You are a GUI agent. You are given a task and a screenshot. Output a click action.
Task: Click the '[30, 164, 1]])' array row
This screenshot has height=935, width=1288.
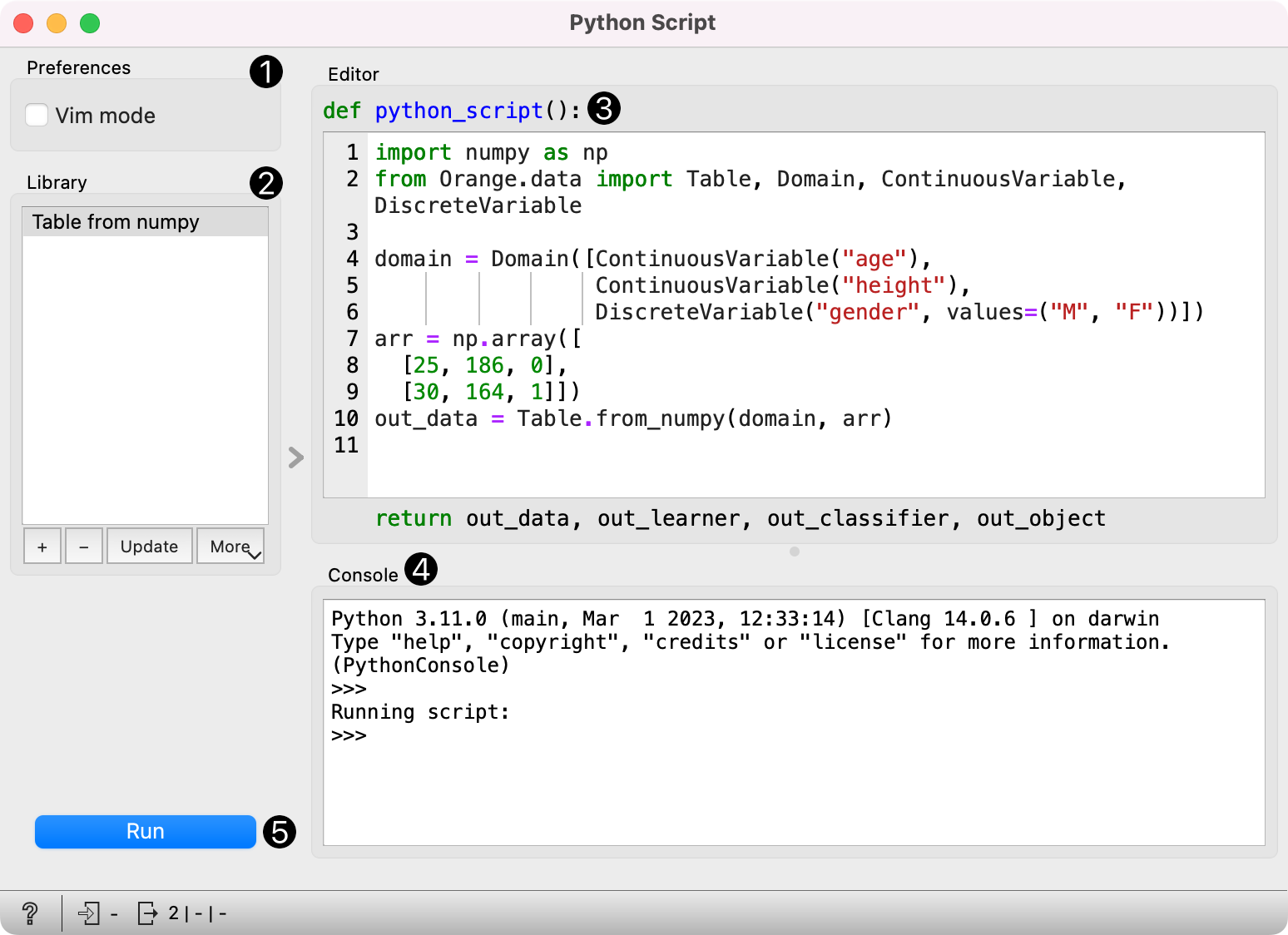(x=491, y=393)
